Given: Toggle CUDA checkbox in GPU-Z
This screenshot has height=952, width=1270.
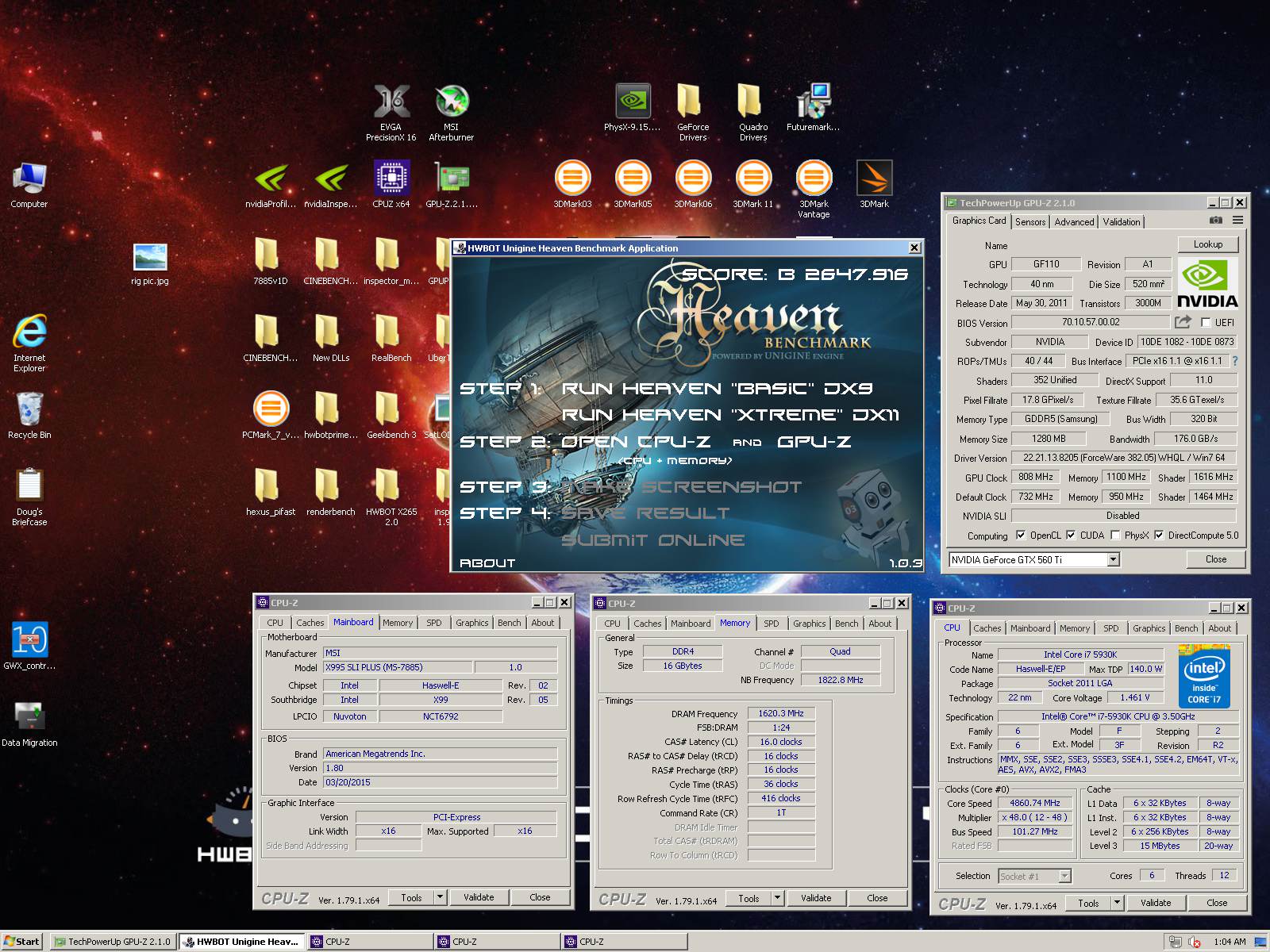Looking at the screenshot, I should pyautogui.click(x=1071, y=535).
